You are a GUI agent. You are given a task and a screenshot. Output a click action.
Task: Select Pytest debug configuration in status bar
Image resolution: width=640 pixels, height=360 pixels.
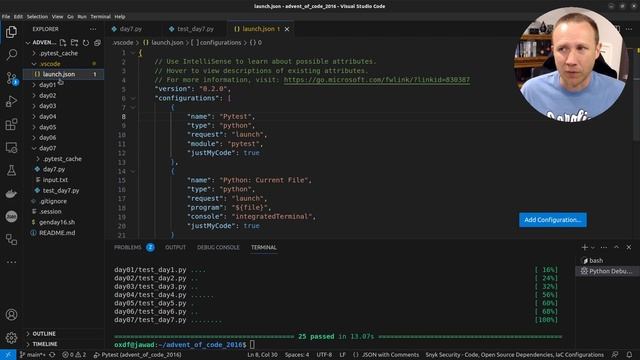[138, 355]
